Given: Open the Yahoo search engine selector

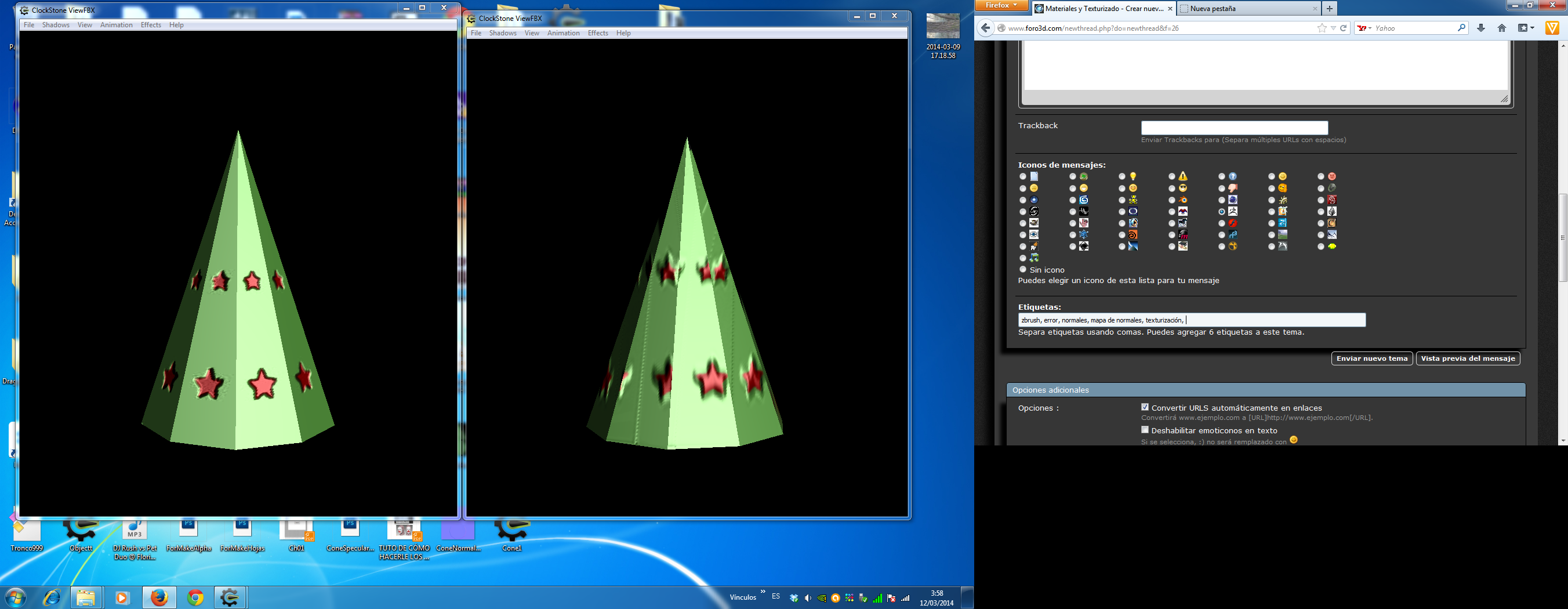Looking at the screenshot, I should (x=1364, y=28).
